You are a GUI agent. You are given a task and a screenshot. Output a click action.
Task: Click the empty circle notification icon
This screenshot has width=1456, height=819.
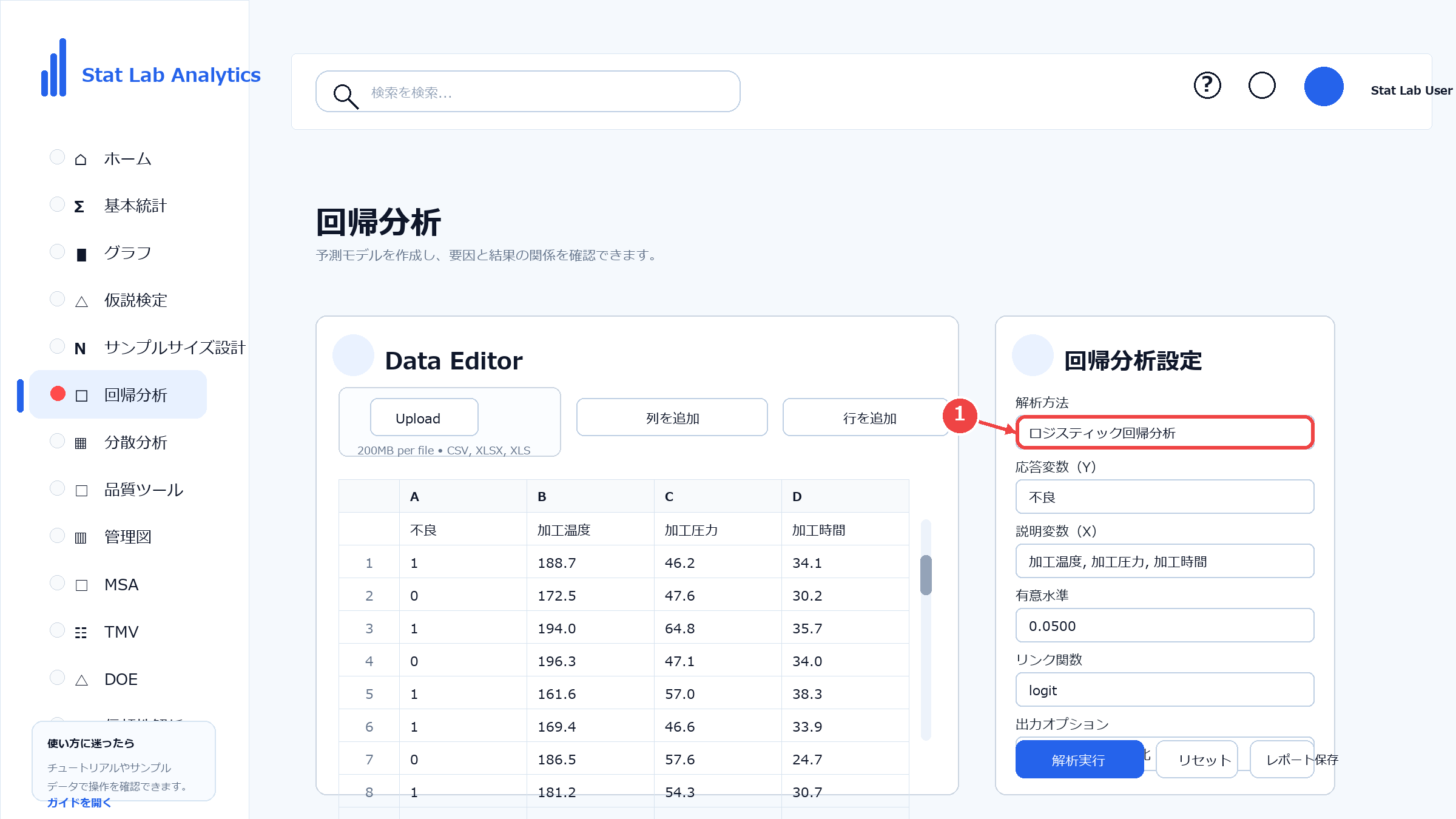[1262, 86]
